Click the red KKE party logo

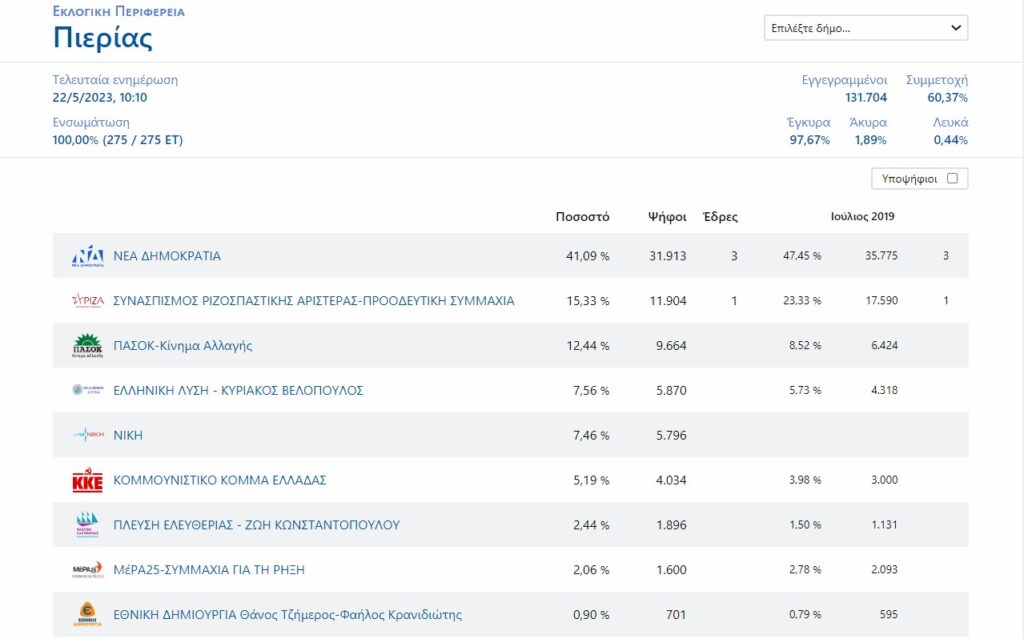[x=87, y=481]
